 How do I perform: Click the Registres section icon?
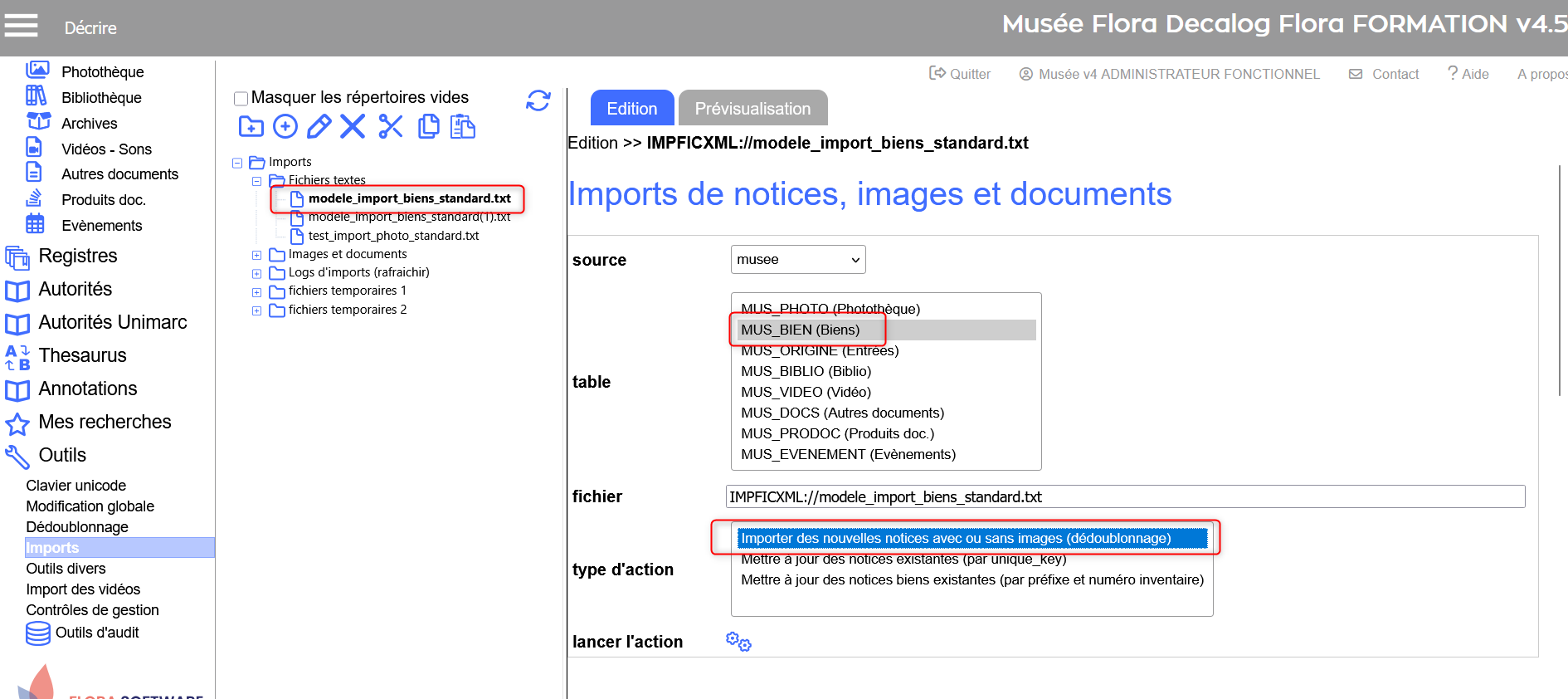point(17,257)
